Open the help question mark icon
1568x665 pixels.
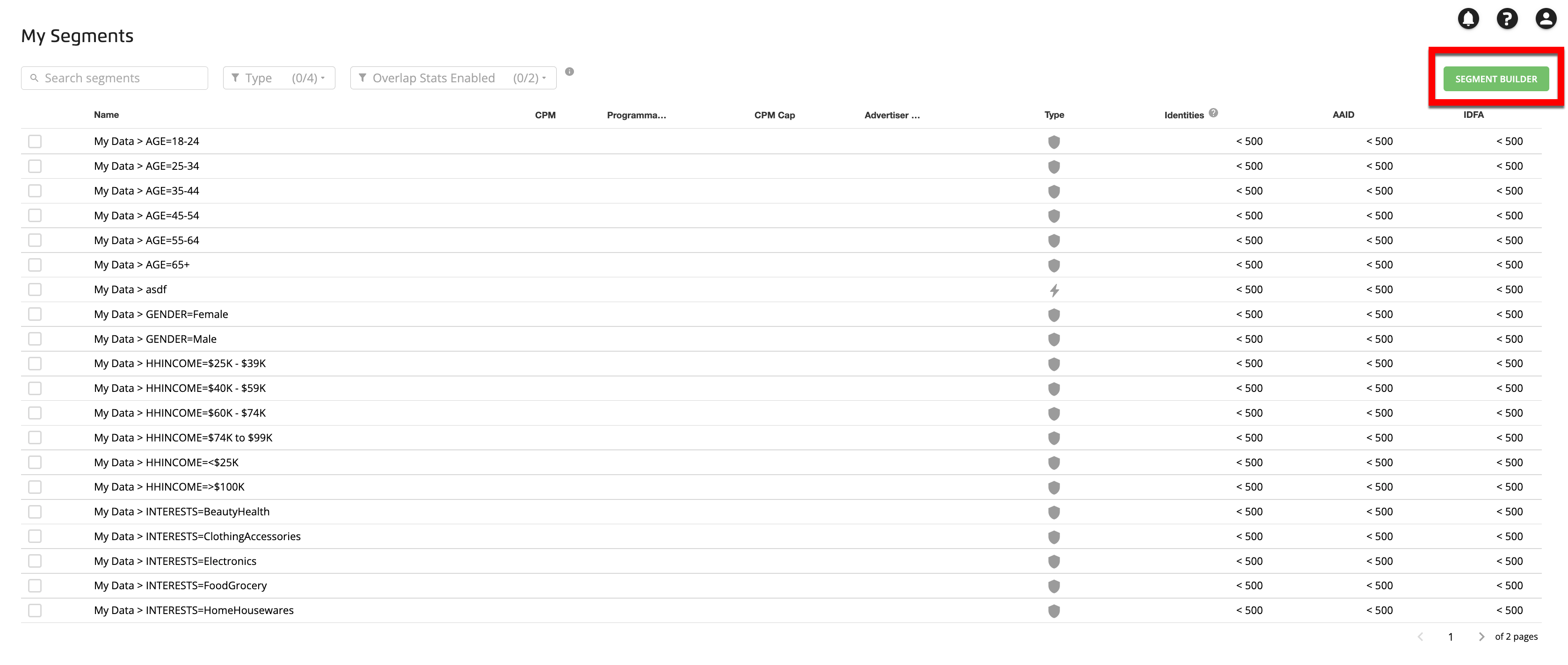1507,19
